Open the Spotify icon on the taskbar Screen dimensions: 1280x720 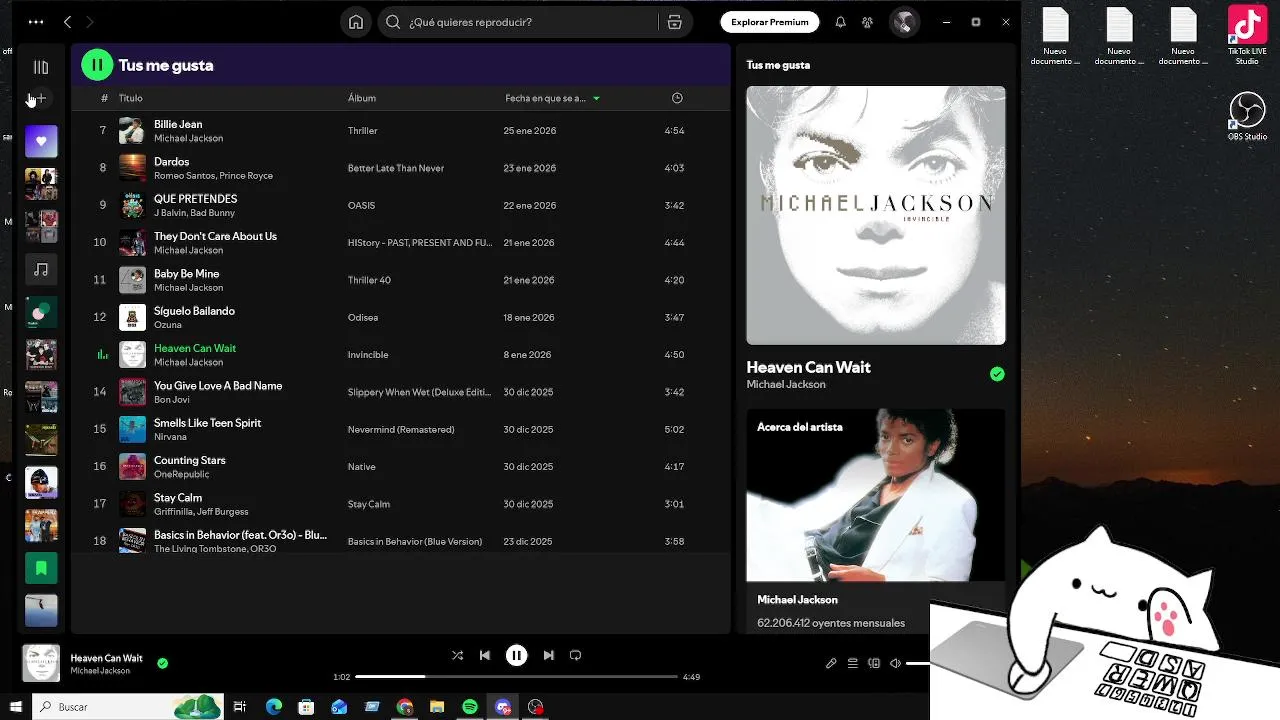(x=470, y=707)
